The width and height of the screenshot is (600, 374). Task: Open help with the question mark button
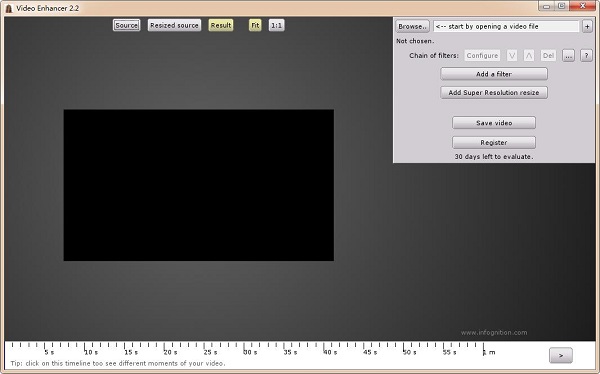pos(586,56)
